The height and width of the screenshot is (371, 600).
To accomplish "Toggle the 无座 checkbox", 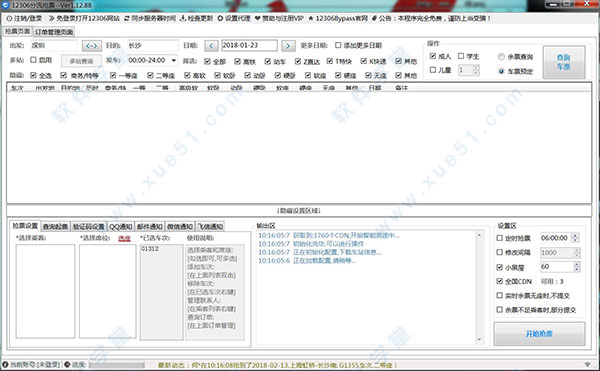I will 368,75.
